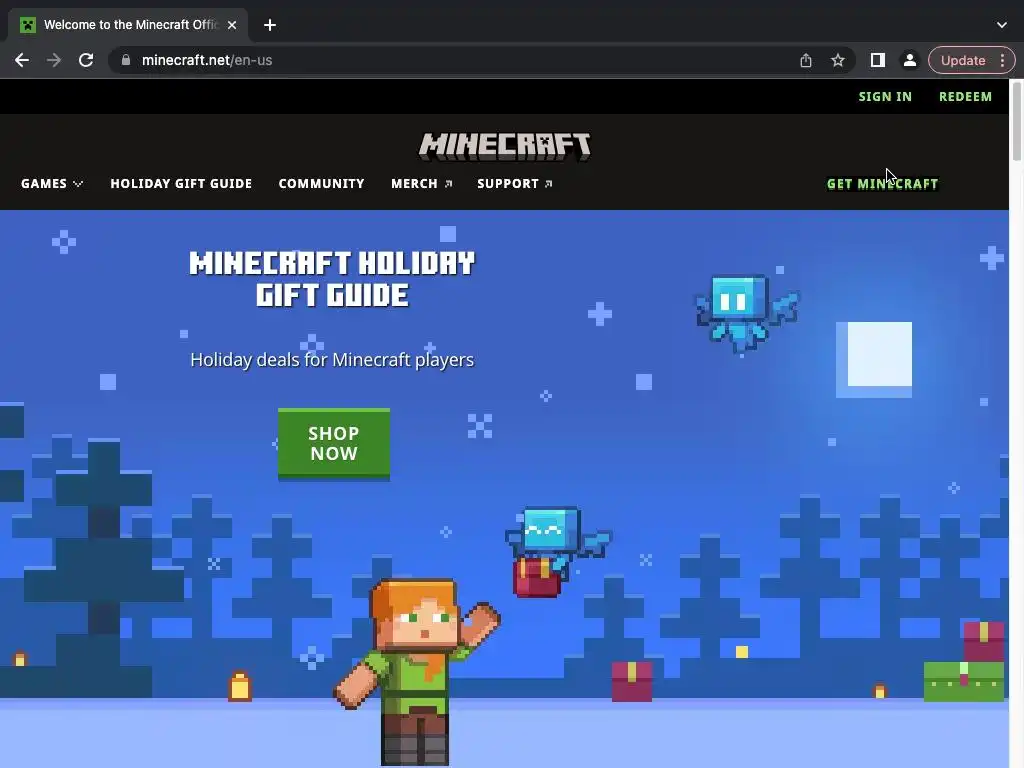The image size is (1024, 768).
Task: Click the creeper favicon on the tab
Action: coord(27,25)
